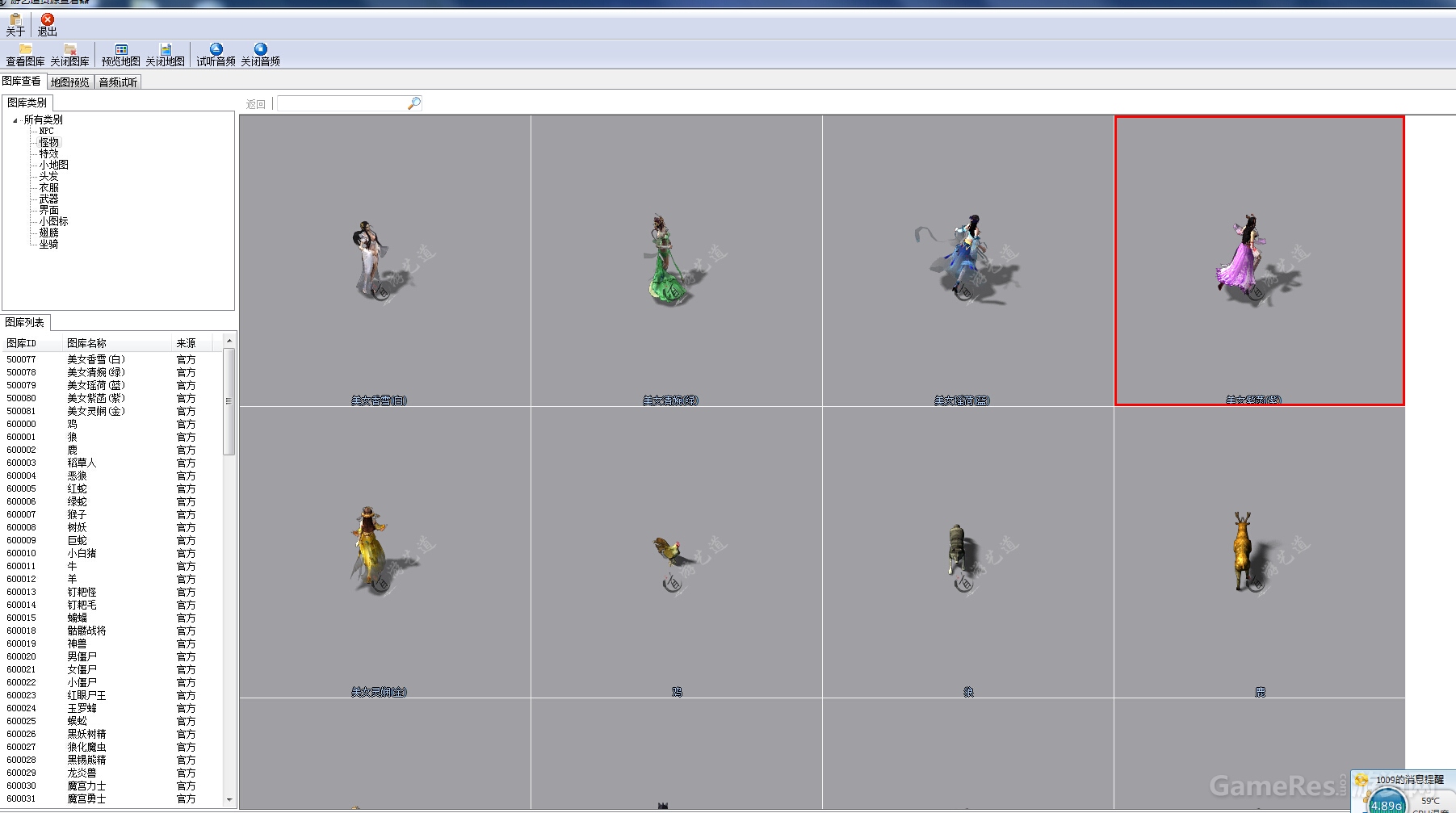Click the 返回 back button
This screenshot has width=1456, height=813.
(256, 104)
